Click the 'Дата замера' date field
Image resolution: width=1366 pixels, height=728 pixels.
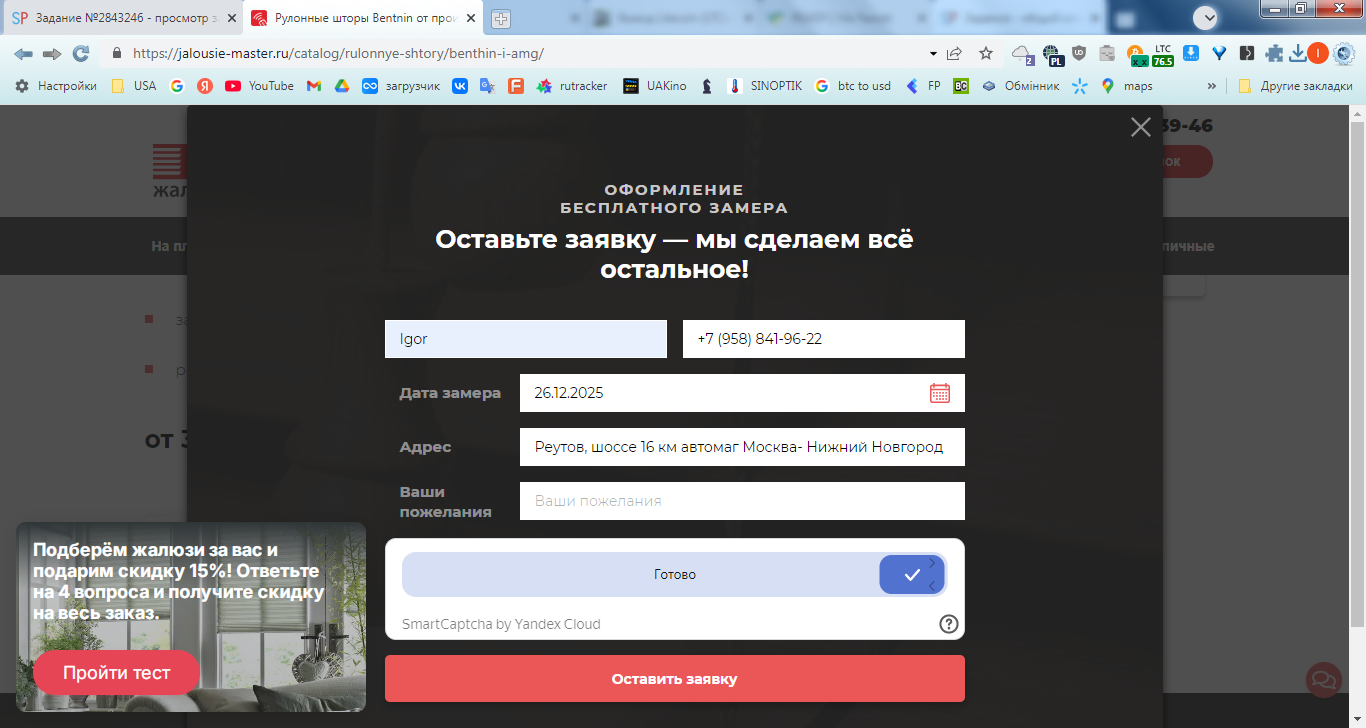(x=742, y=393)
